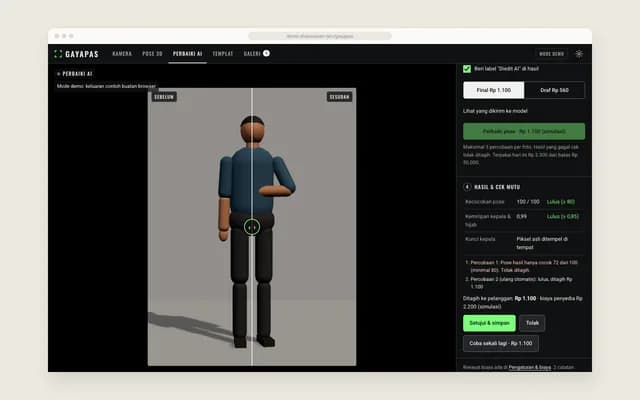Uncheck the 'Diedit AI' label checkbox
Image resolution: width=640 pixels, height=400 pixels.
(467, 69)
